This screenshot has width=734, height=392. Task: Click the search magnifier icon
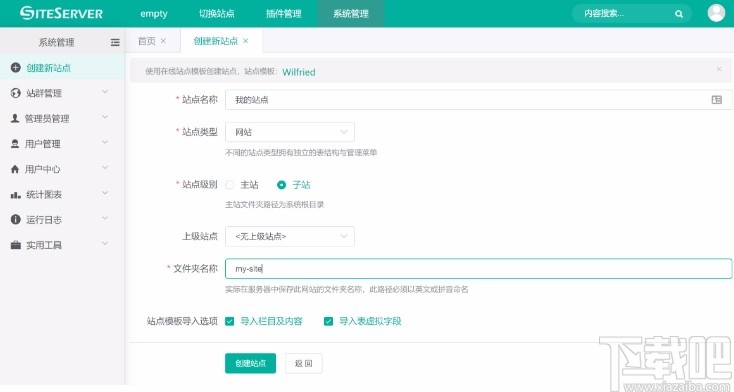click(x=679, y=14)
